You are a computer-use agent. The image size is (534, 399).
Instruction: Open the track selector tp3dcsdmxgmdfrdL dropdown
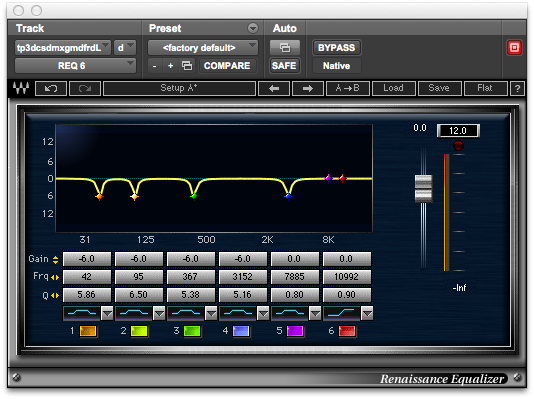63,48
